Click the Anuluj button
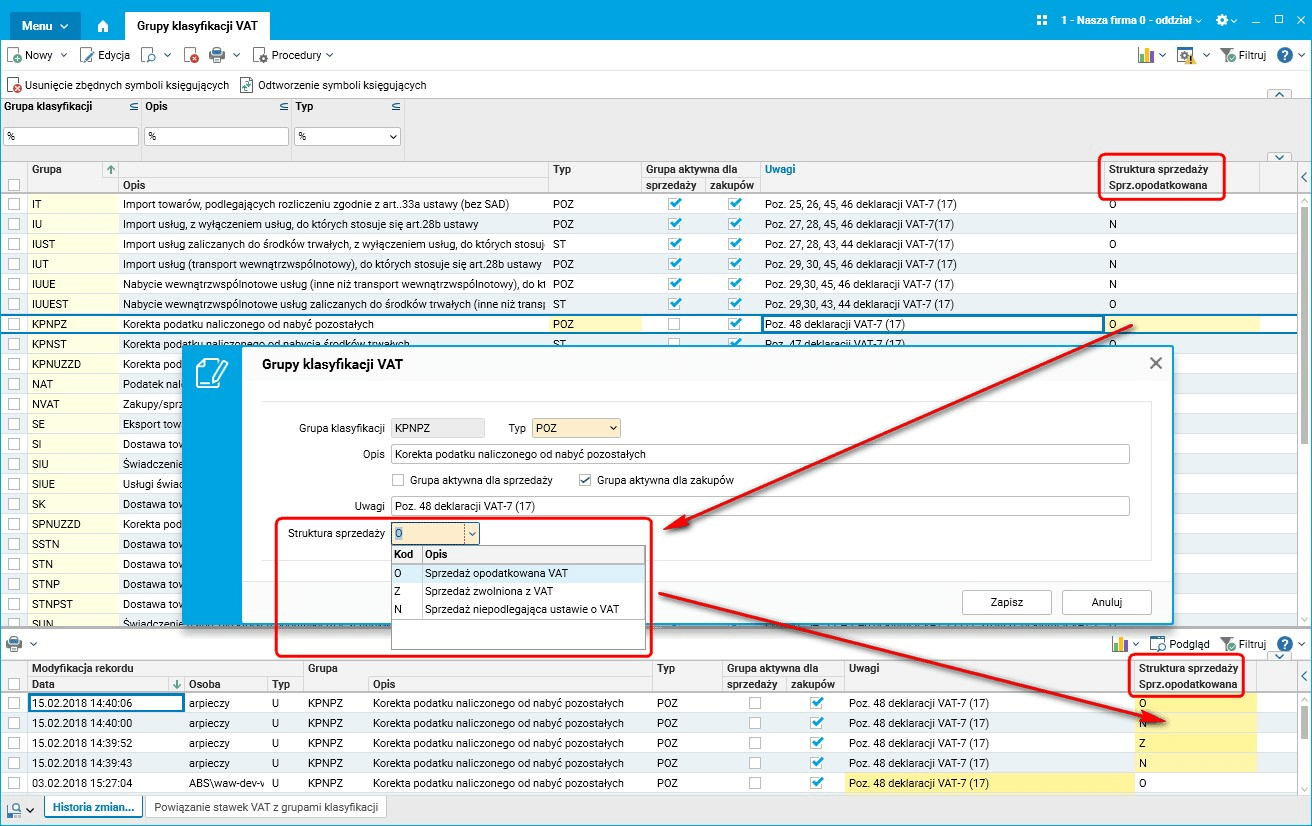This screenshot has width=1312, height=826. click(x=1107, y=602)
